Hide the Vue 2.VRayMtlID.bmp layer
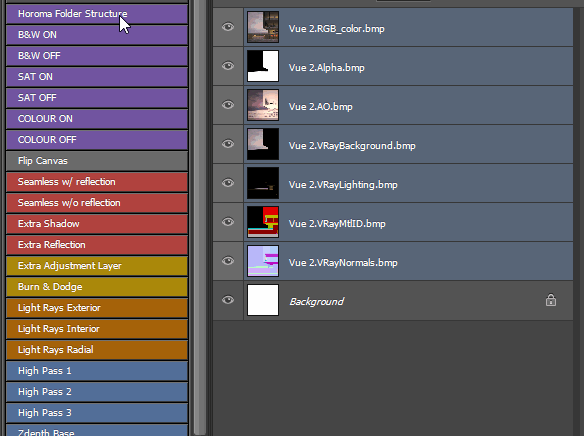 [x=228, y=222]
